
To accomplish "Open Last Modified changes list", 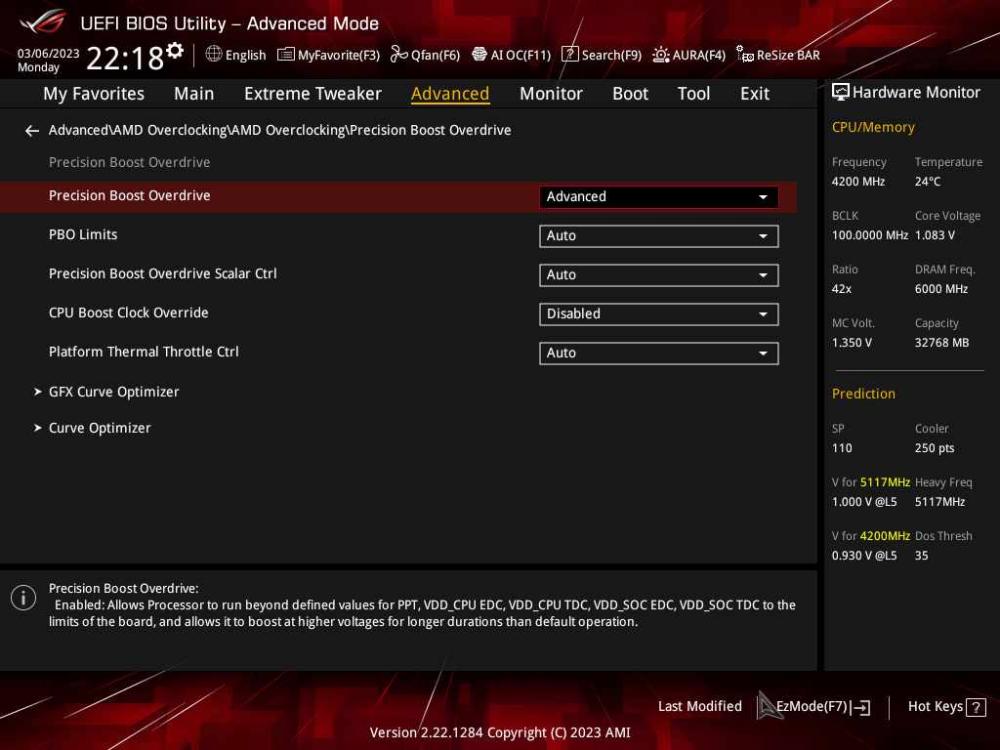I will [x=700, y=706].
